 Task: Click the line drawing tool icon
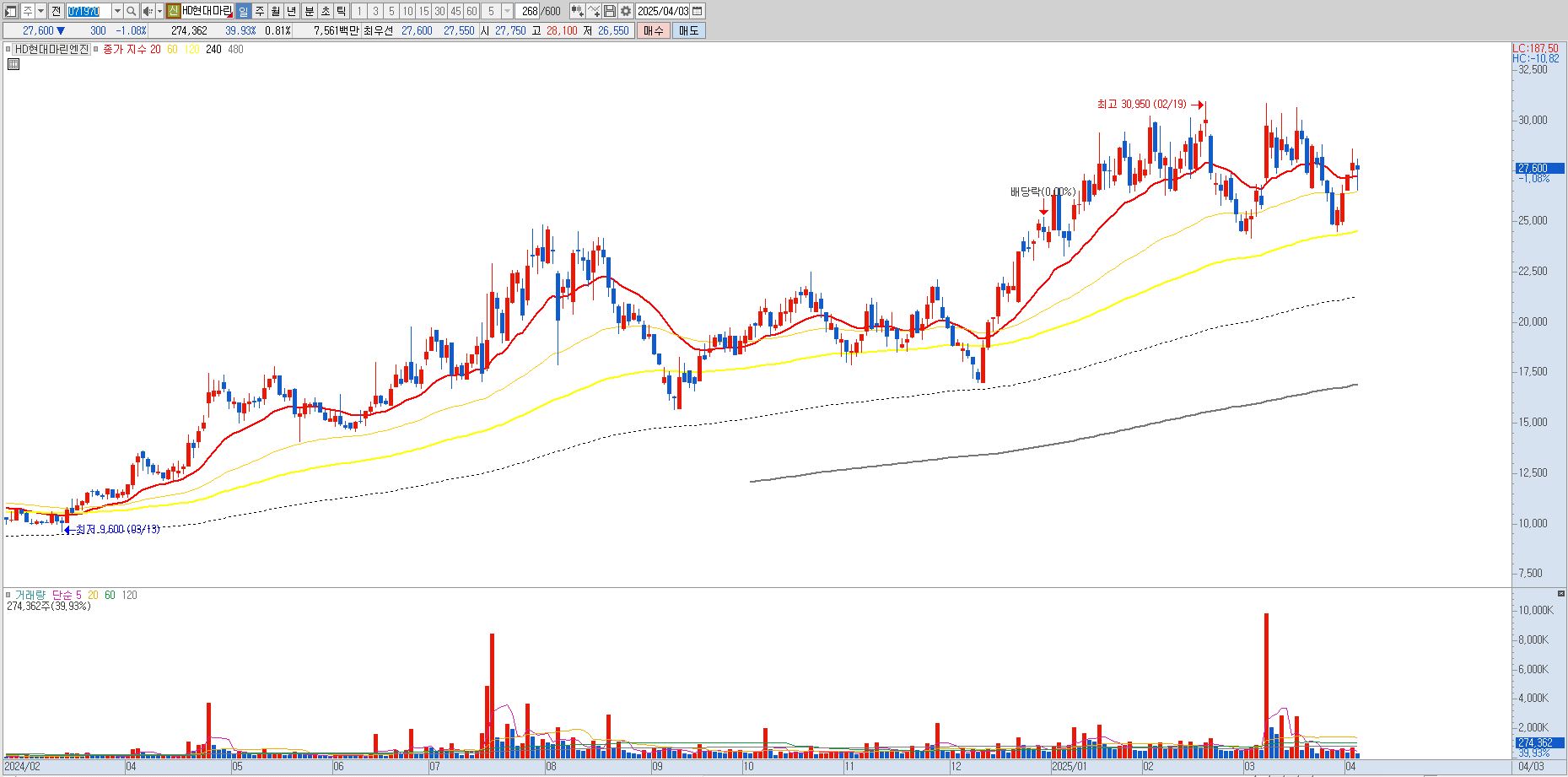click(594, 11)
